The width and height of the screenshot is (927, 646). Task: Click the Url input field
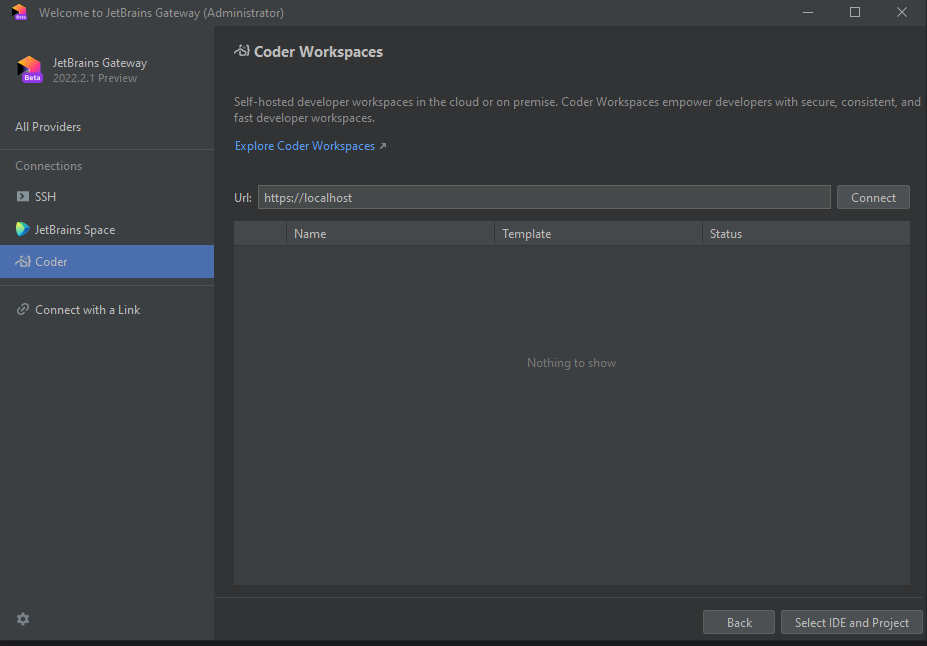(x=544, y=197)
